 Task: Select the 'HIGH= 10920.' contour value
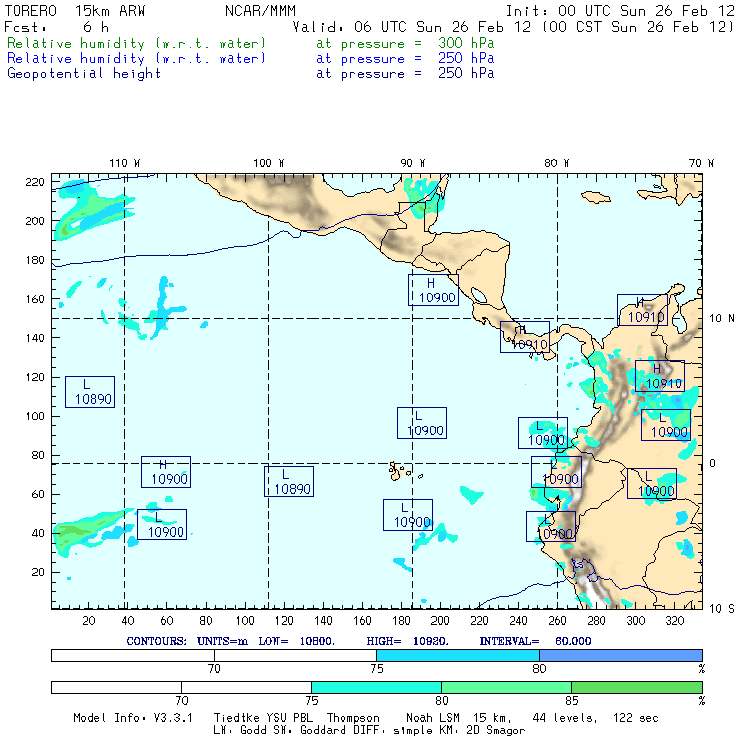(407, 641)
